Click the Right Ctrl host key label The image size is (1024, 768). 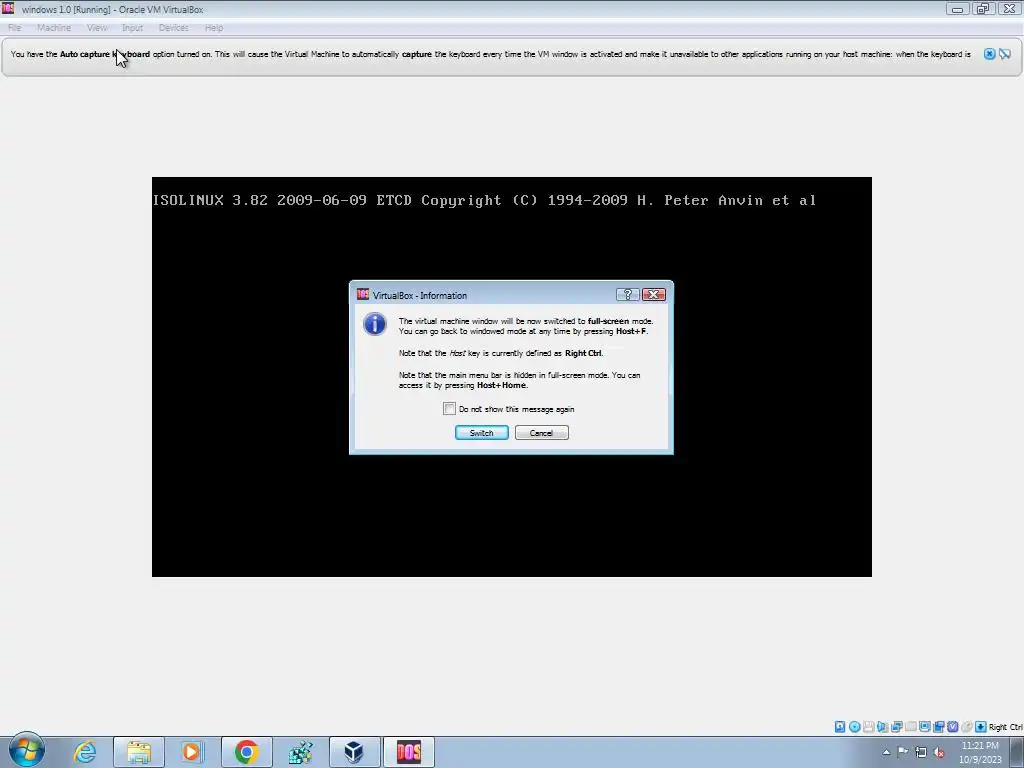coord(1006,727)
